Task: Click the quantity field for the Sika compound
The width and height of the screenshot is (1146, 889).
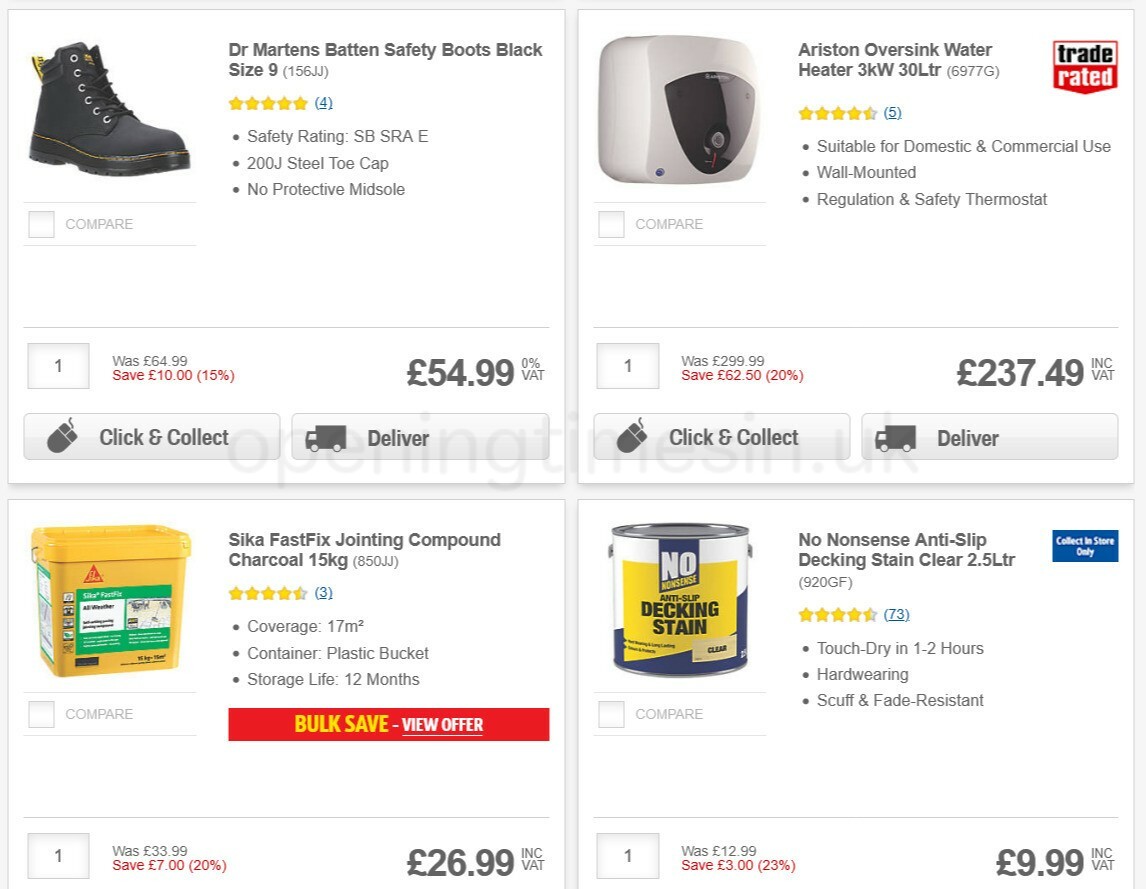Action: tap(57, 856)
